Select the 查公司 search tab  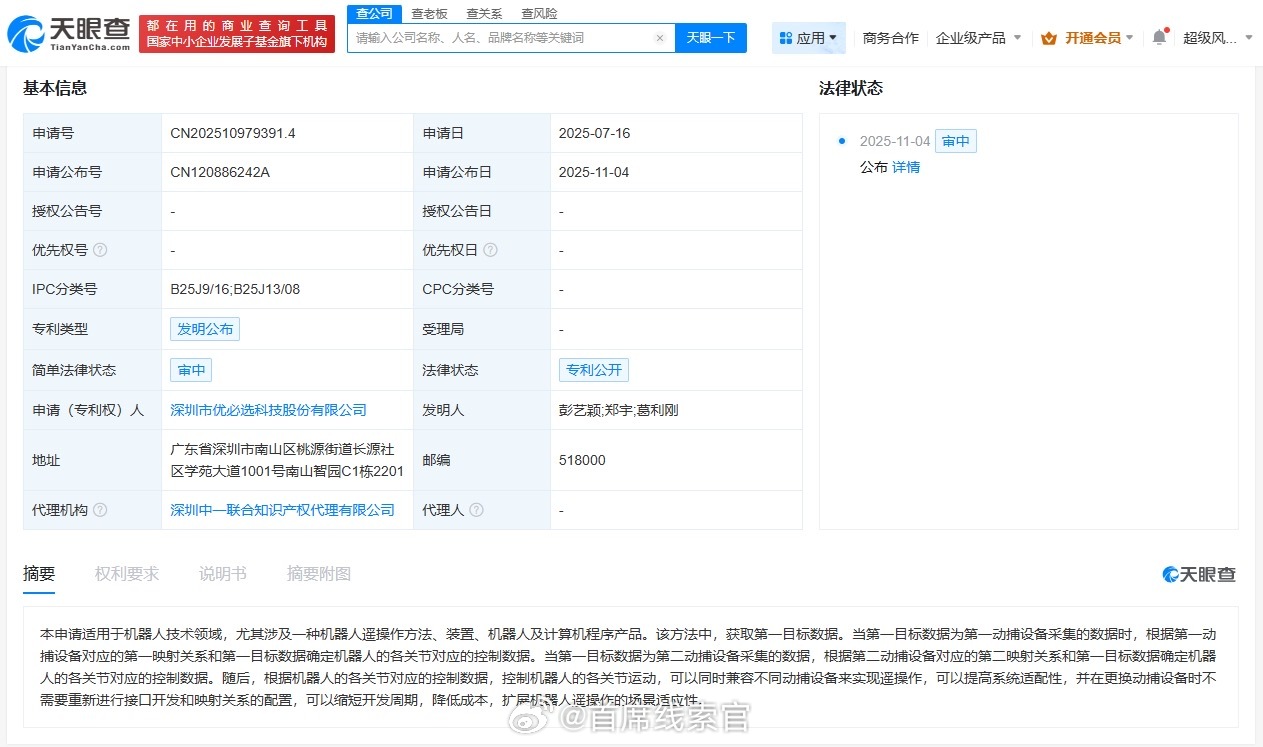click(x=375, y=13)
